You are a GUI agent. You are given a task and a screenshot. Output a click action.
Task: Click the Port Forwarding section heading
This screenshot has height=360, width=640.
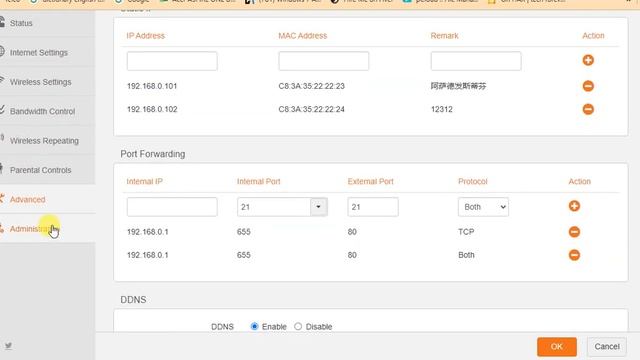(x=153, y=154)
